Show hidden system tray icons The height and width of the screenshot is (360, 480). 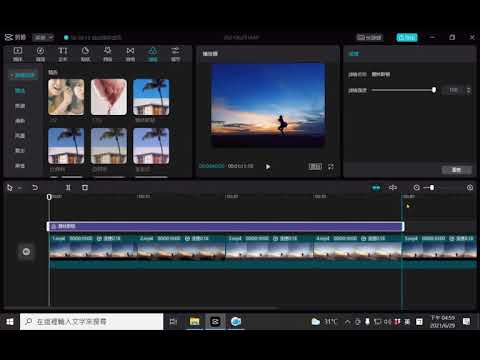tap(347, 322)
